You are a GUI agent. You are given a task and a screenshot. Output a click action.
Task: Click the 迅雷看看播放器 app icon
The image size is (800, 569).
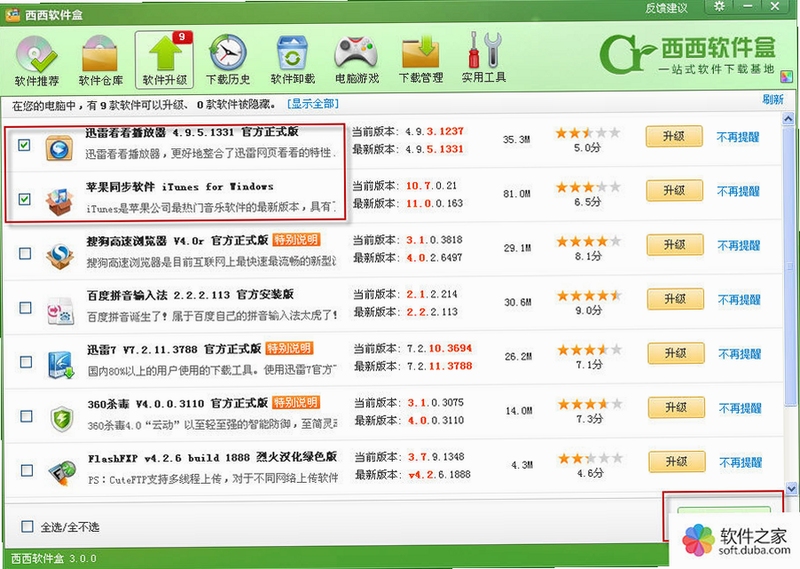pyautogui.click(x=59, y=149)
